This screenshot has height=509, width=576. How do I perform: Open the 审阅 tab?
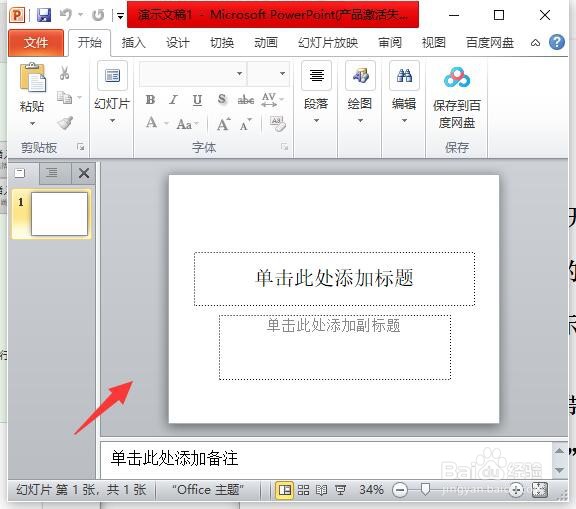390,43
